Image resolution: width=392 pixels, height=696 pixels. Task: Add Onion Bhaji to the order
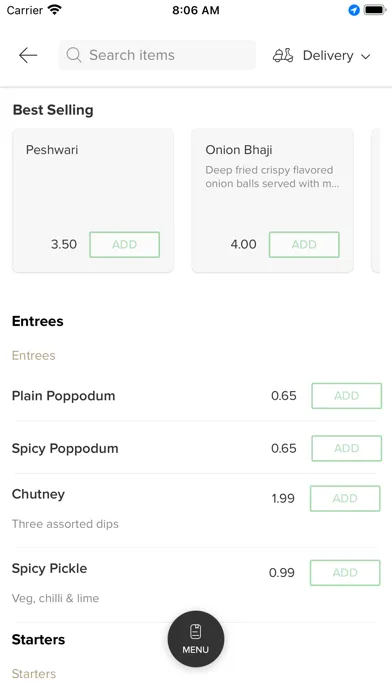point(304,245)
